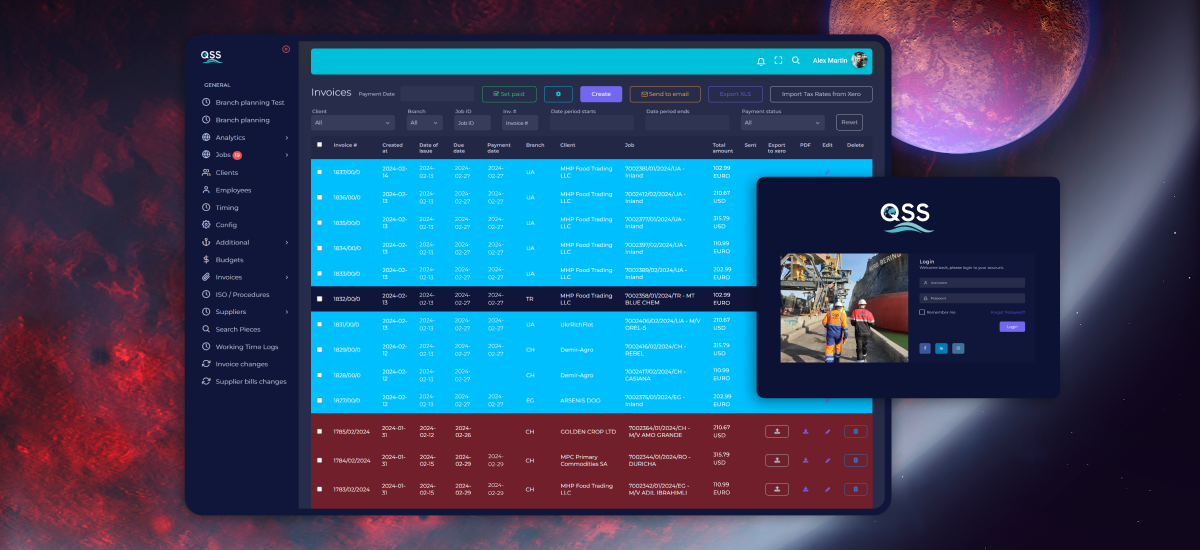This screenshot has width=1200, height=550.
Task: Download PDF for invoice 1783/02/2024
Action: point(805,490)
